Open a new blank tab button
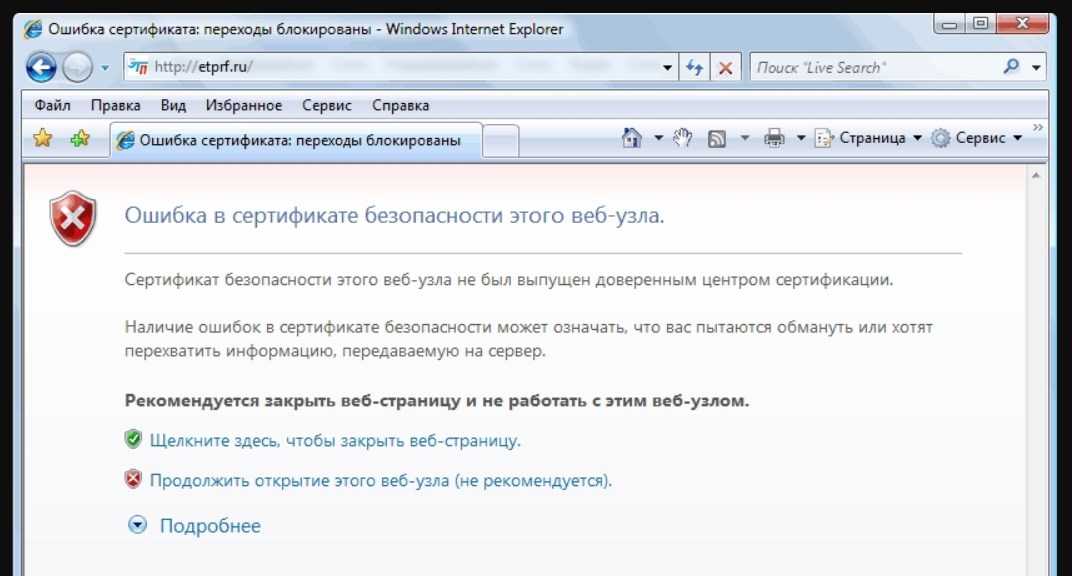The image size is (1072, 576). pos(500,140)
